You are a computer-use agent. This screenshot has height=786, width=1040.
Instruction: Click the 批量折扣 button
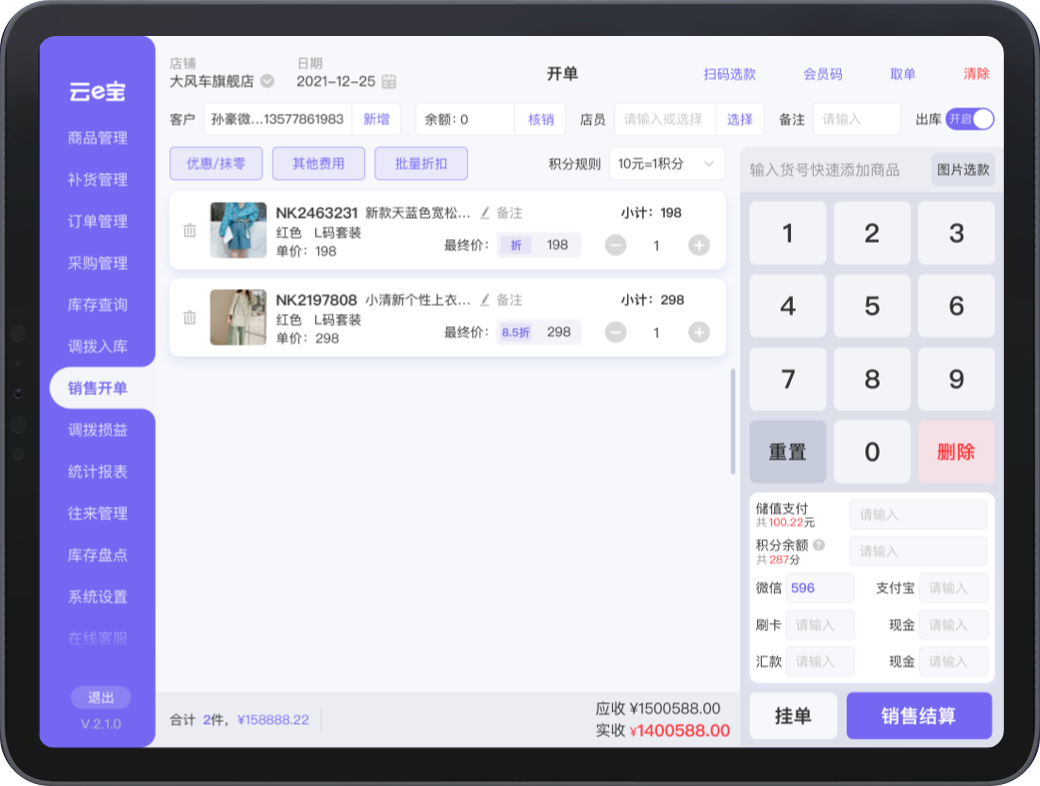421,164
